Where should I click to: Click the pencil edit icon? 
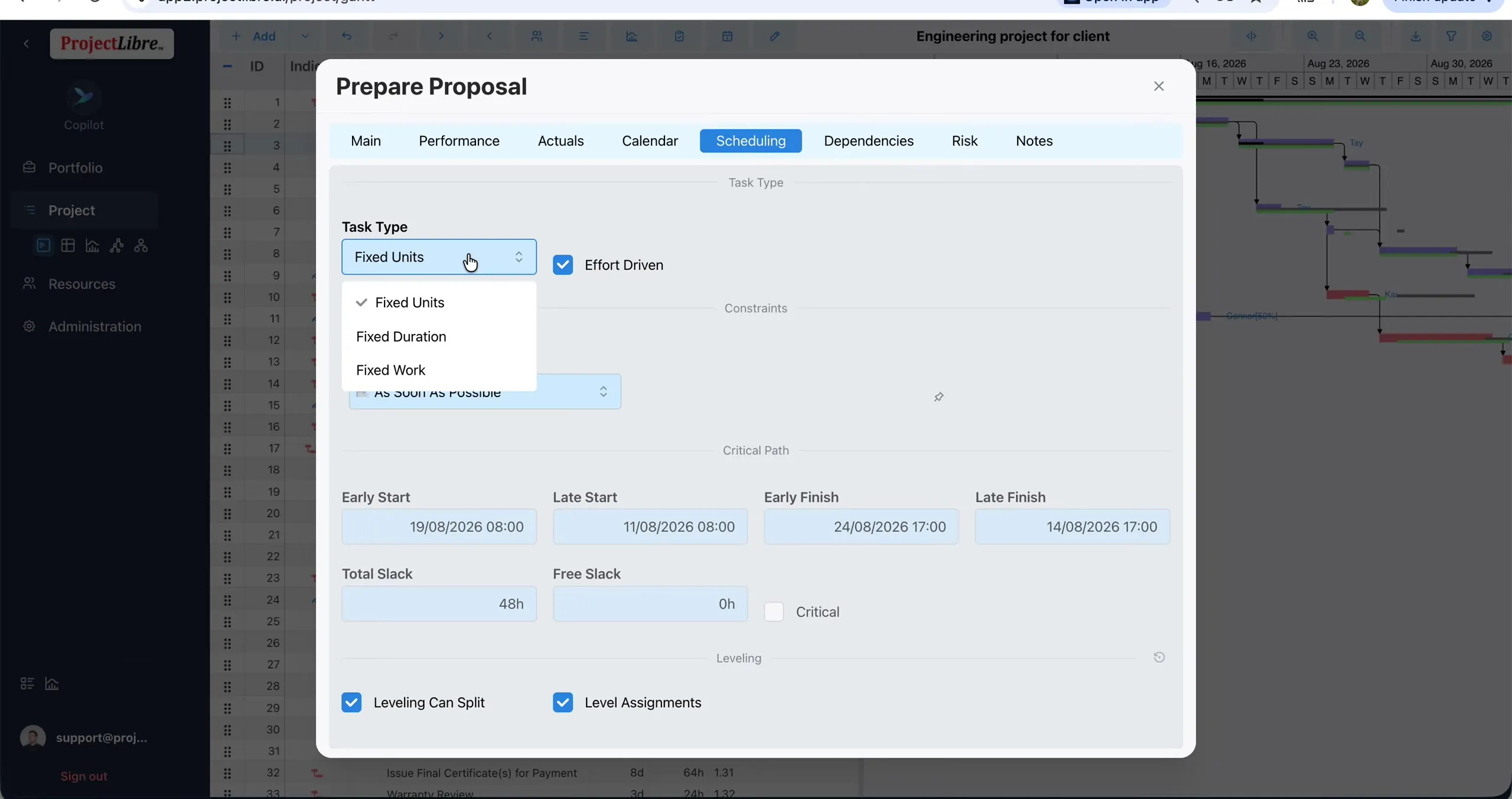[x=774, y=37]
